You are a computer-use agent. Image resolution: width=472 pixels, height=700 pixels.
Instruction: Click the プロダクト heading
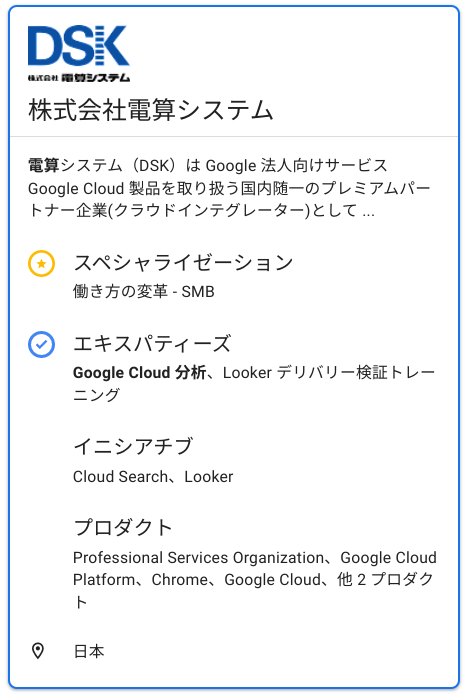pyautogui.click(x=123, y=527)
